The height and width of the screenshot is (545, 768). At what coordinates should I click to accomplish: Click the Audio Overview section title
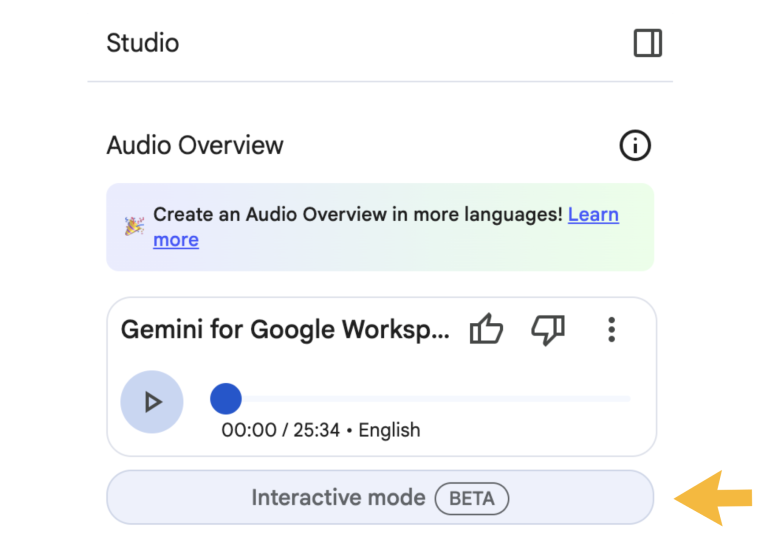195,145
